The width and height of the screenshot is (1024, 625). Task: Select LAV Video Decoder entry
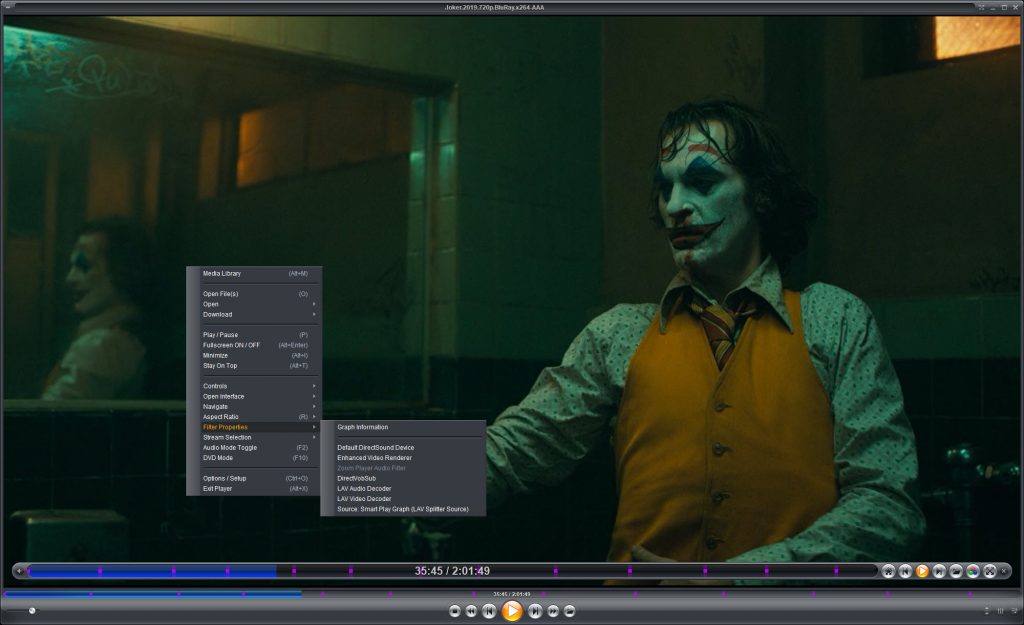pos(404,499)
